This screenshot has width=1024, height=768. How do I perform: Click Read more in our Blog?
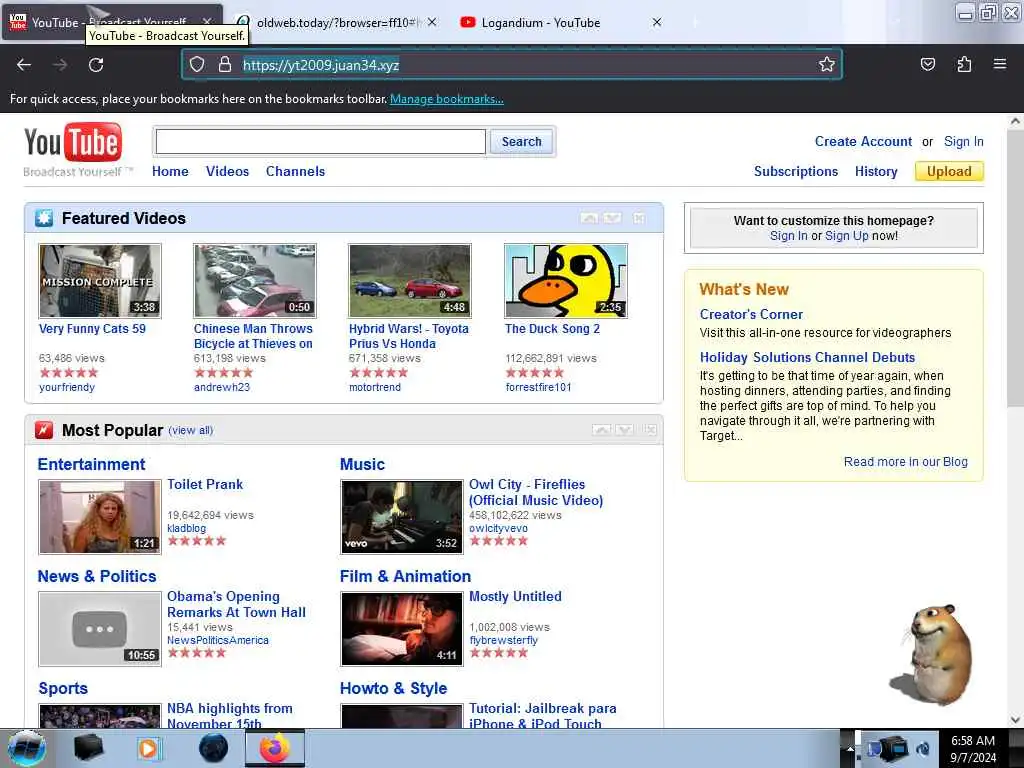[x=905, y=462]
